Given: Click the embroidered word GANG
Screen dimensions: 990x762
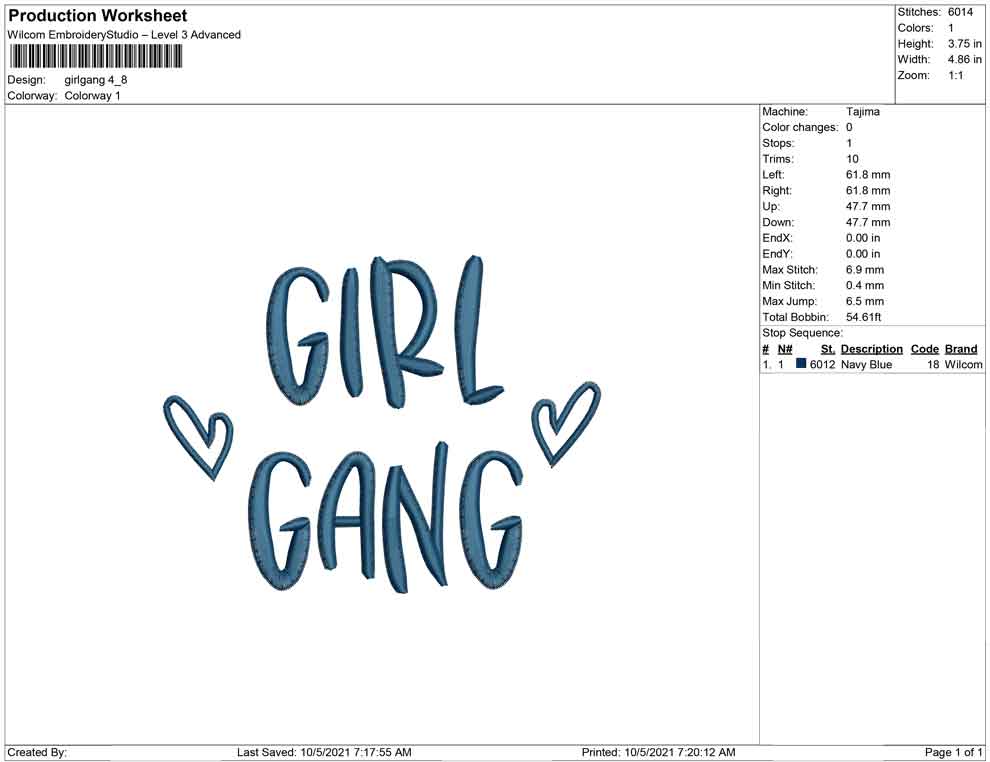Looking at the screenshot, I should click(x=385, y=520).
